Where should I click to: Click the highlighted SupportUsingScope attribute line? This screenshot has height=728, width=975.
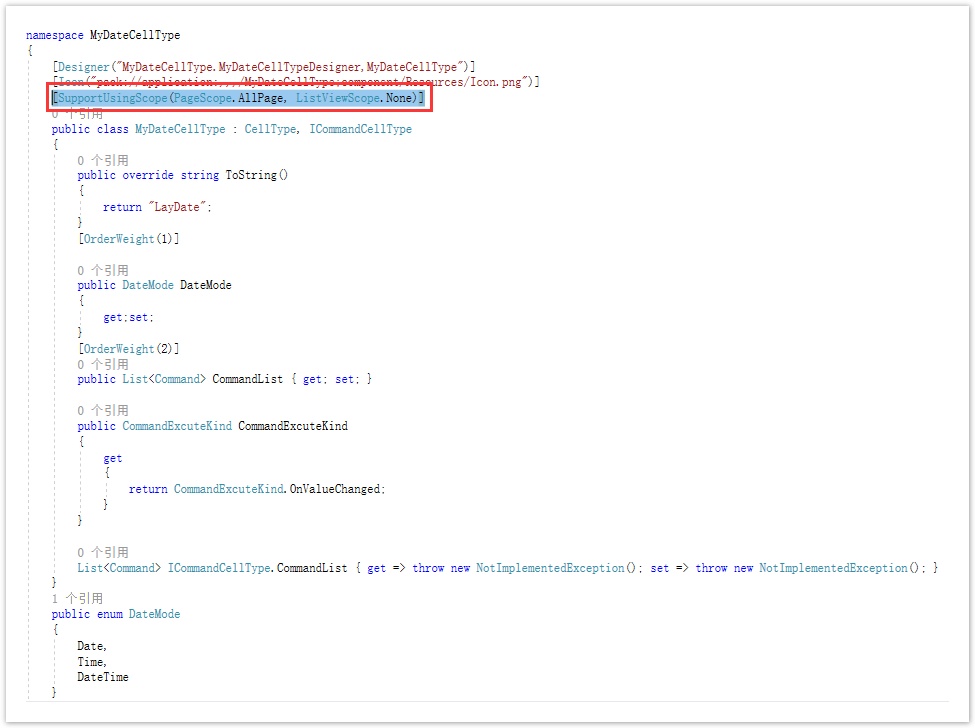[x=239, y=98]
